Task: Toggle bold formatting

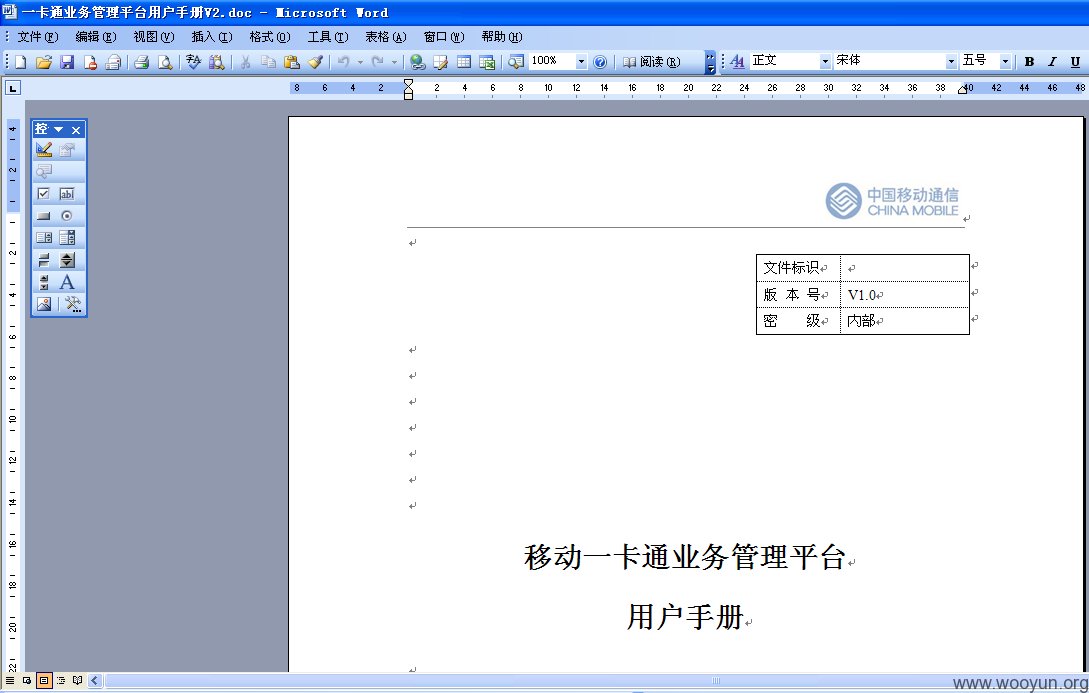Action: pyautogui.click(x=1029, y=62)
